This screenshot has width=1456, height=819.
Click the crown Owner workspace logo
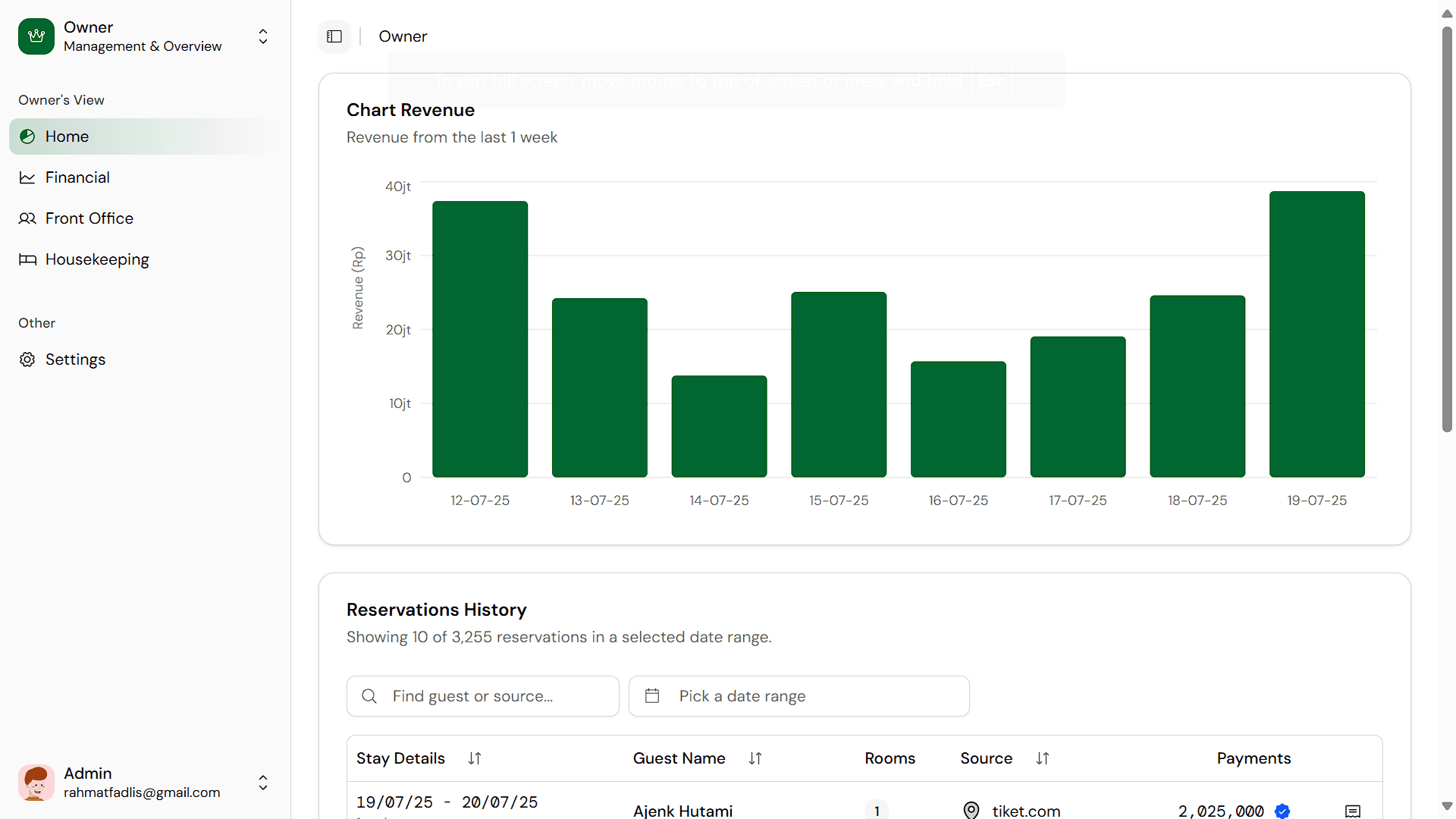click(x=36, y=36)
